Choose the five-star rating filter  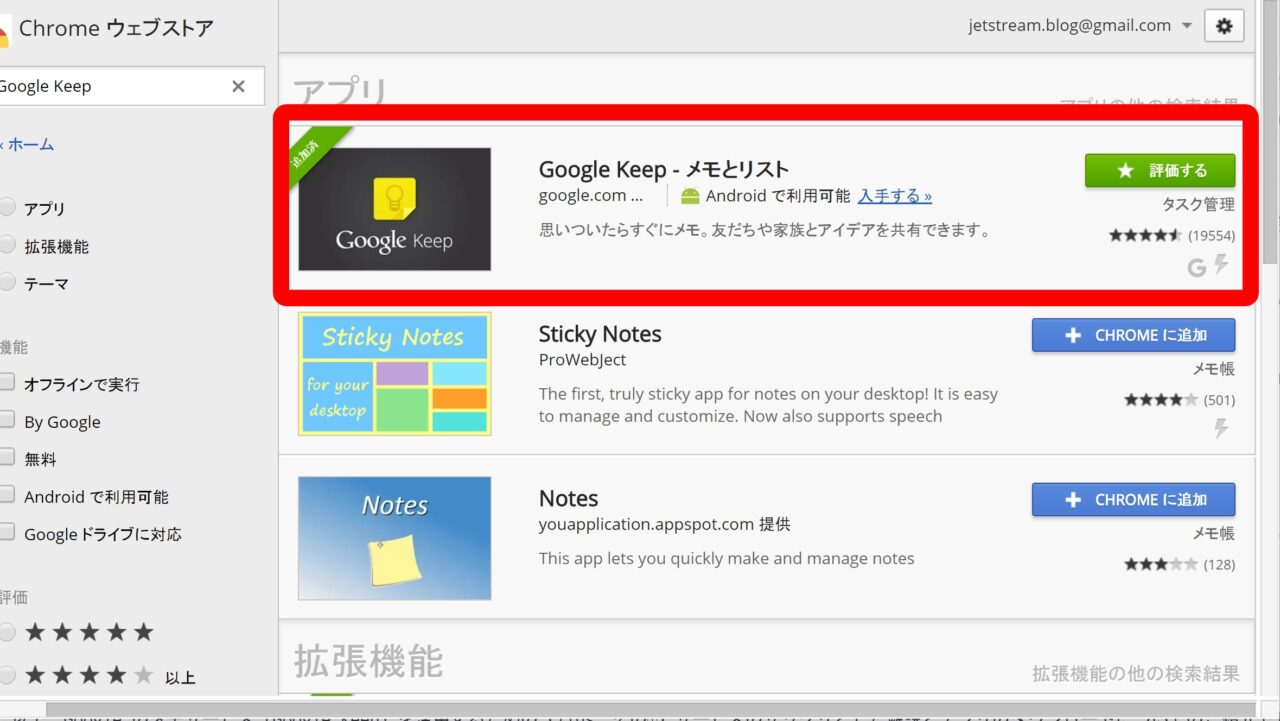(7, 632)
